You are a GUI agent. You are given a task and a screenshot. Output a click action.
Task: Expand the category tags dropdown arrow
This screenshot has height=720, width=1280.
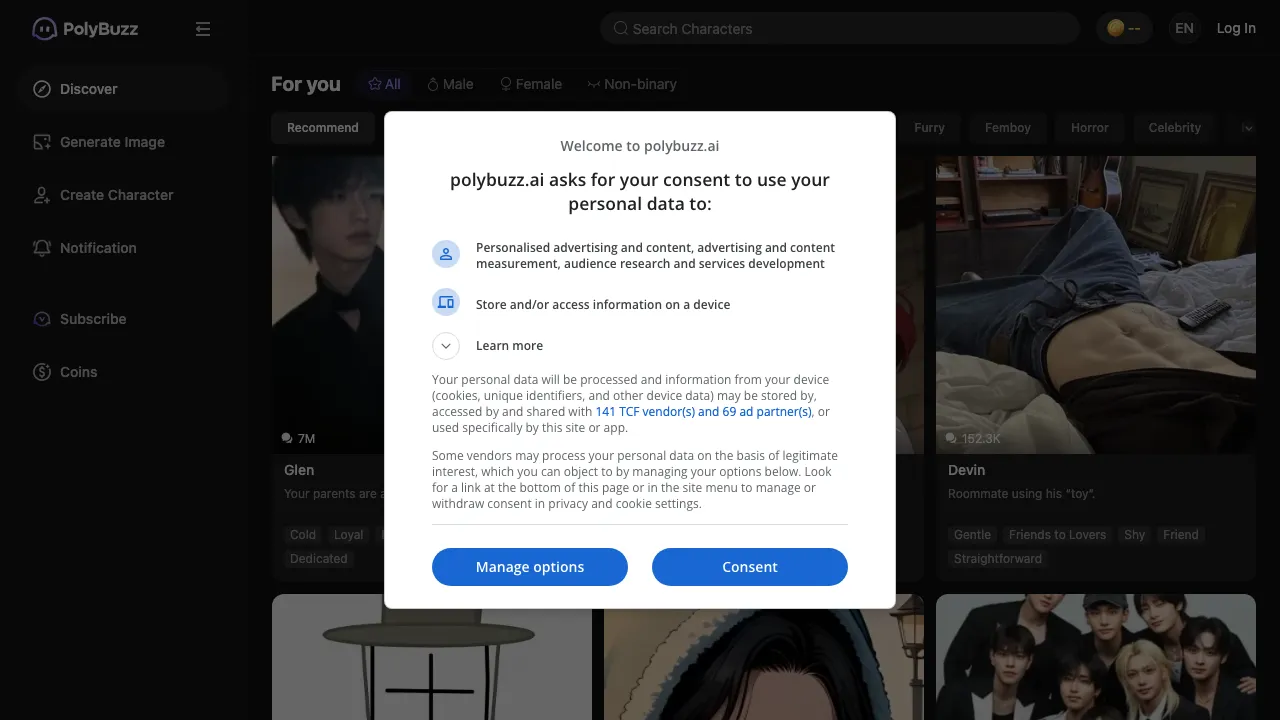(1246, 128)
